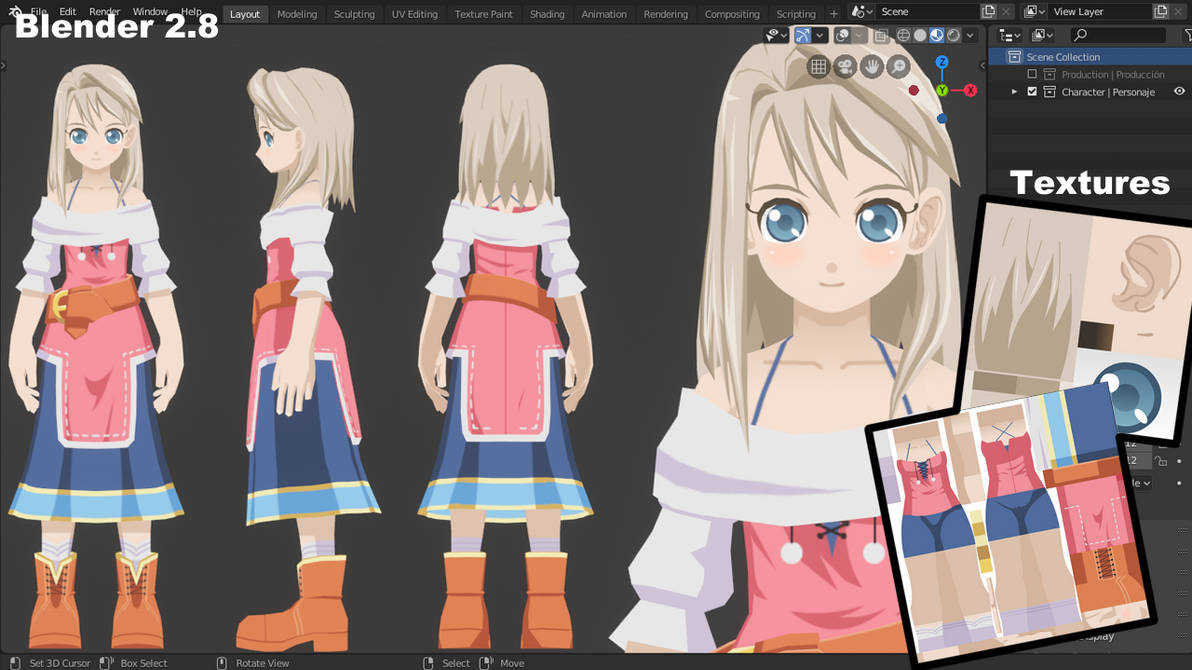Click the red X axis gizmo

pyautogui.click(x=970, y=90)
